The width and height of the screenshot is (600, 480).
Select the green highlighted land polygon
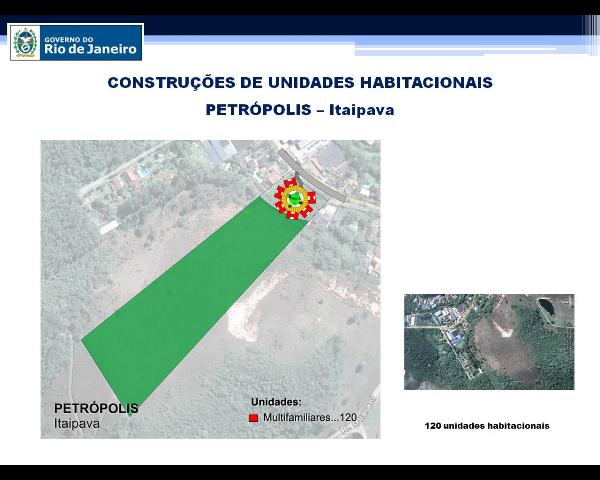click(x=180, y=300)
